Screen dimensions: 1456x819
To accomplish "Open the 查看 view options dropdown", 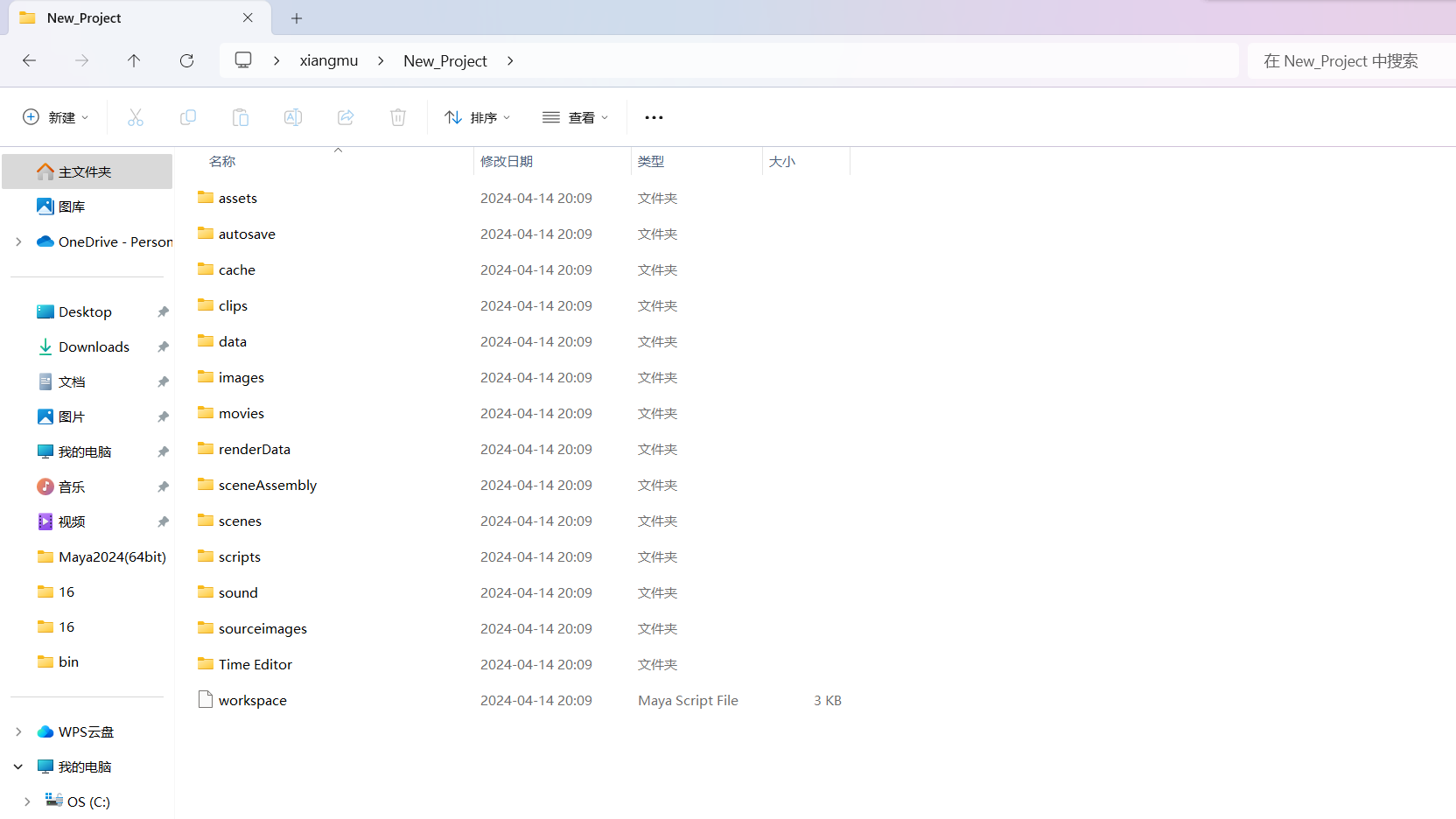I will [575, 117].
